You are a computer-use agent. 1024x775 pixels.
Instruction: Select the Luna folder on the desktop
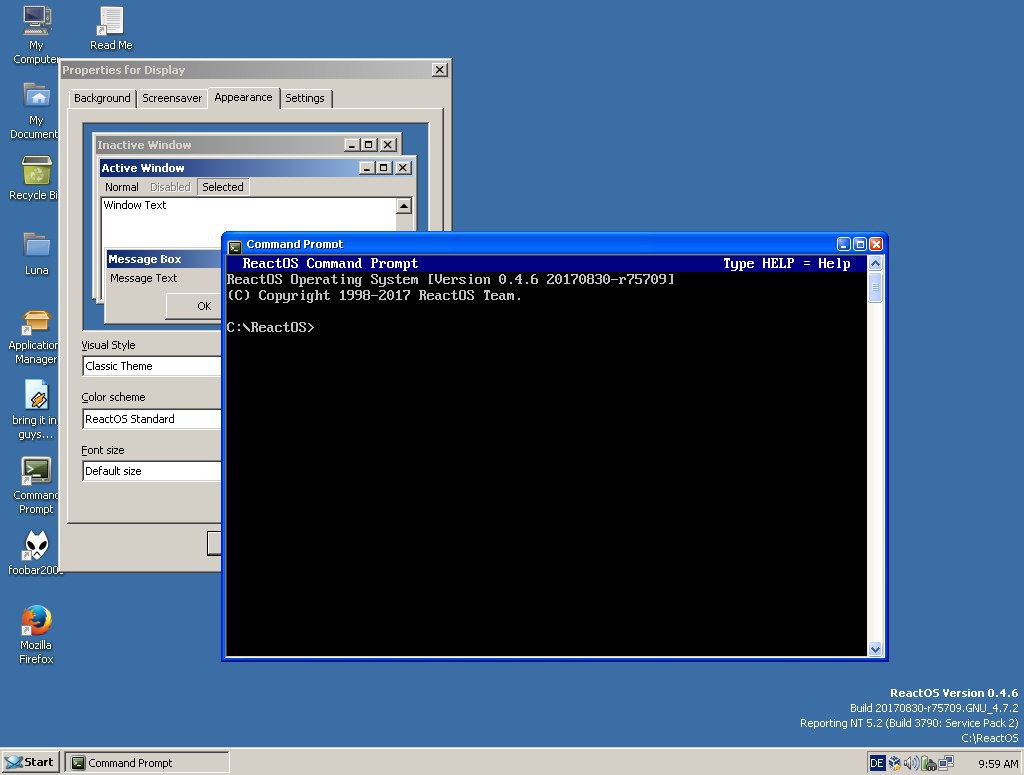tap(37, 253)
